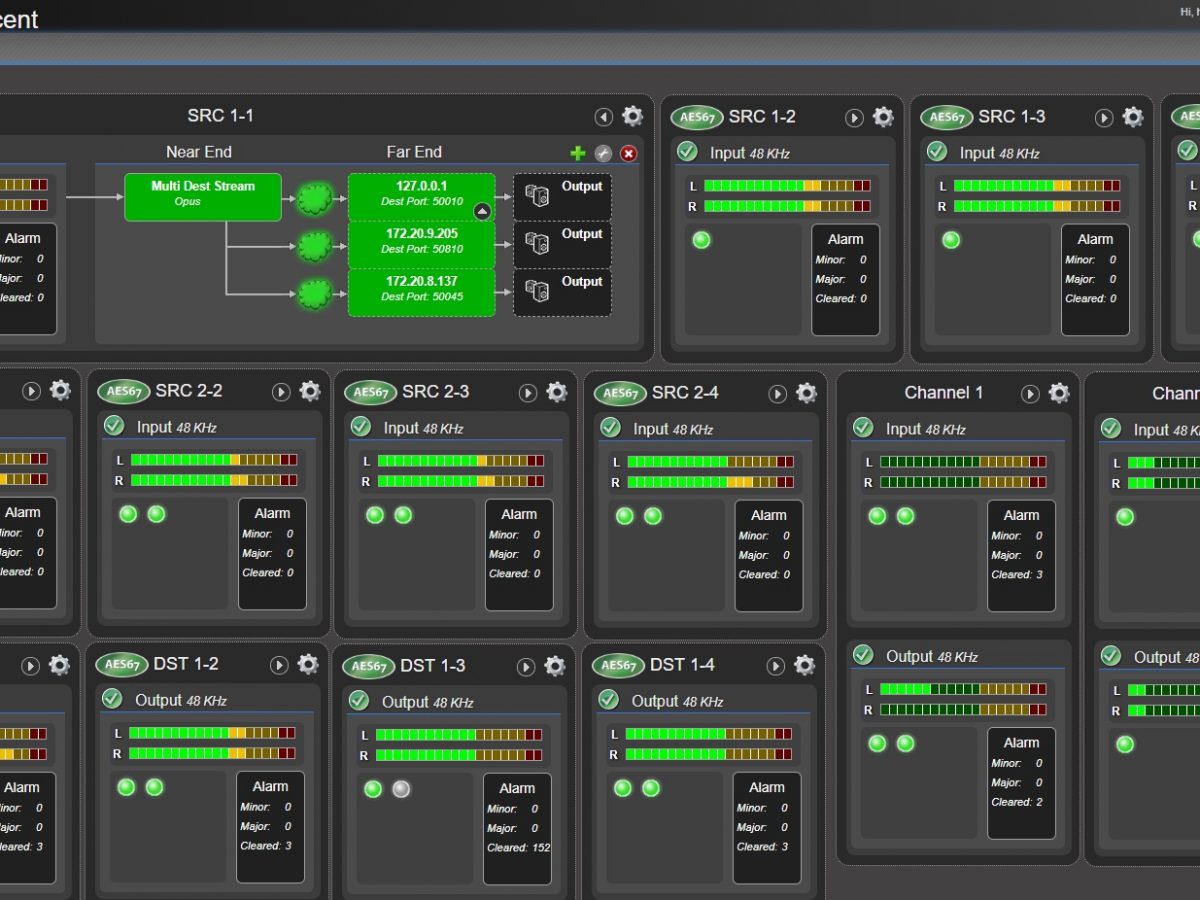The image size is (1200, 900).
Task: Select the Near End tab label
Action: (x=198, y=152)
